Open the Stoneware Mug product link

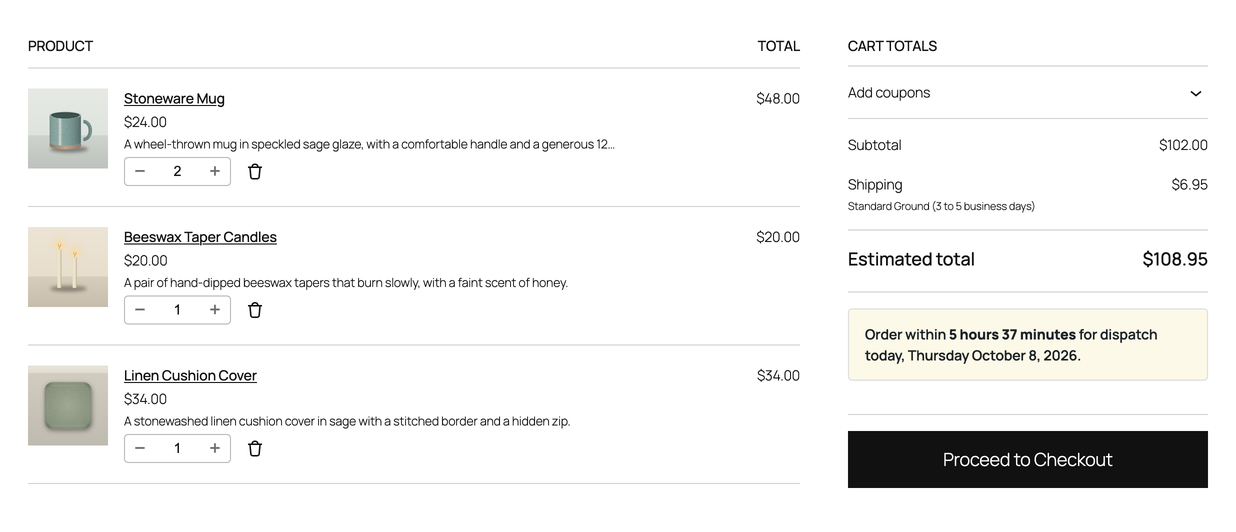pos(174,98)
